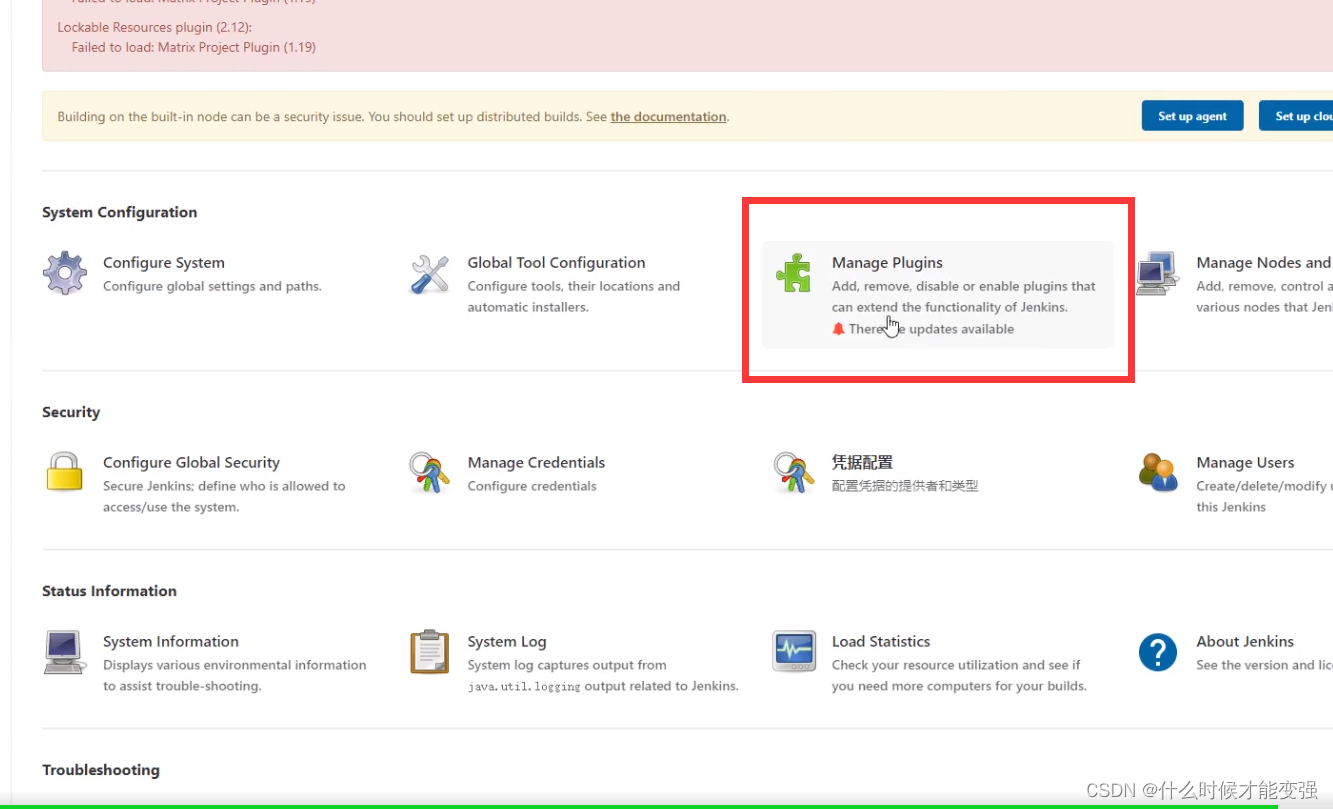The image size is (1333, 809).
Task: Click the Set up cloud button
Action: (x=1297, y=116)
